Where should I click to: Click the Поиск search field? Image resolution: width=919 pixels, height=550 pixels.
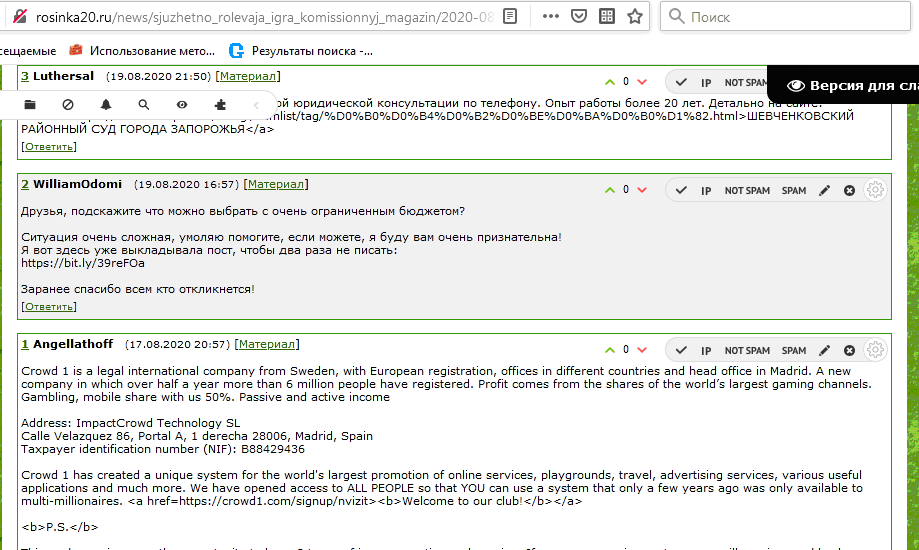click(x=785, y=16)
